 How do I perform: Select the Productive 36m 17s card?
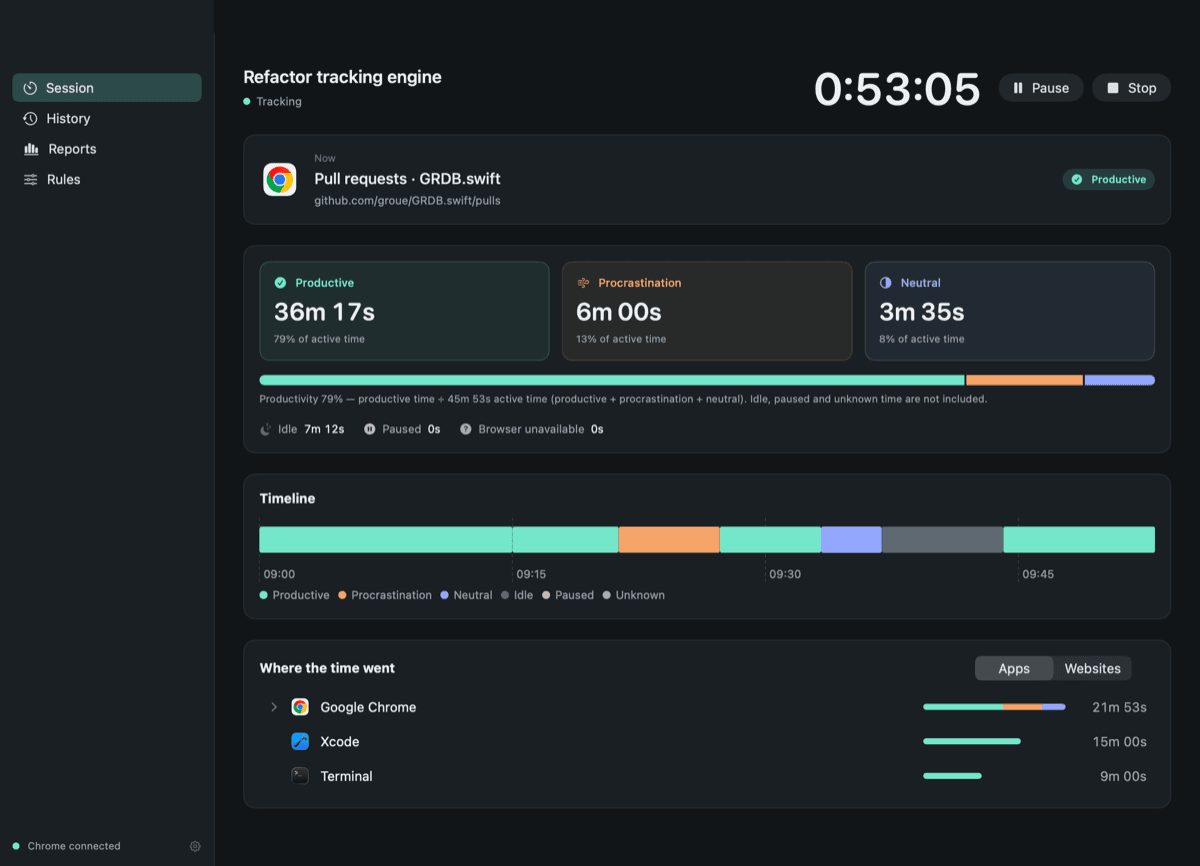point(404,311)
